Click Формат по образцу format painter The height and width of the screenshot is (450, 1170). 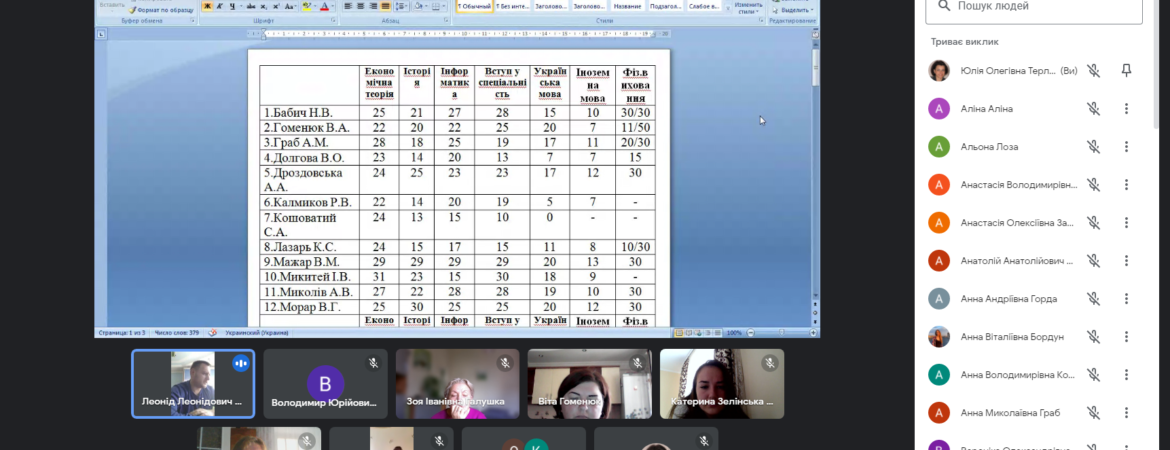[160, 10]
